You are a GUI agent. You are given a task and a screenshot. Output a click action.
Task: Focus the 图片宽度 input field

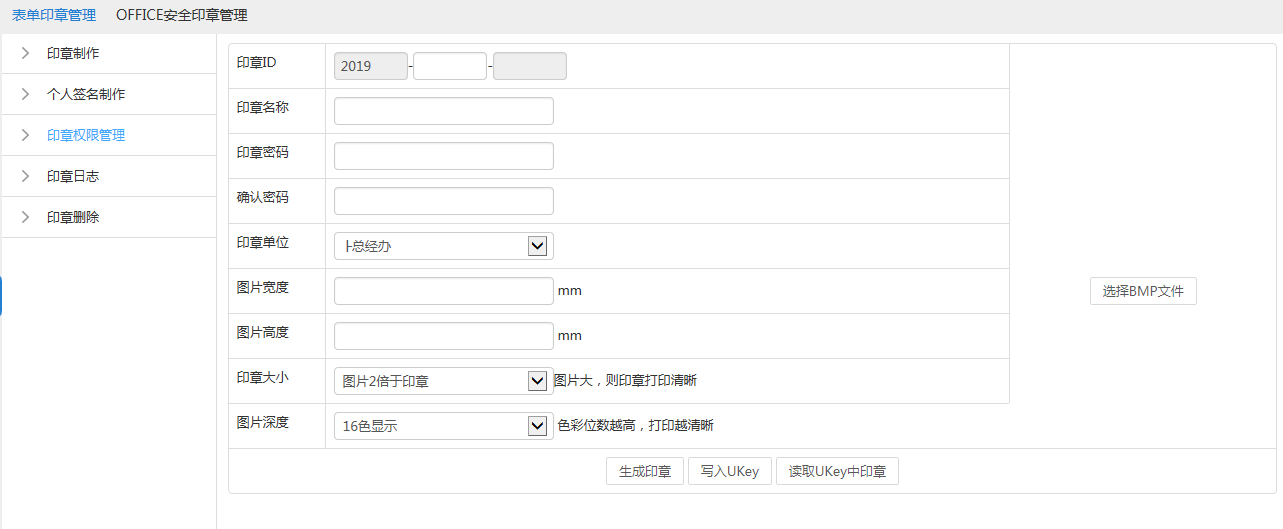pos(443,291)
